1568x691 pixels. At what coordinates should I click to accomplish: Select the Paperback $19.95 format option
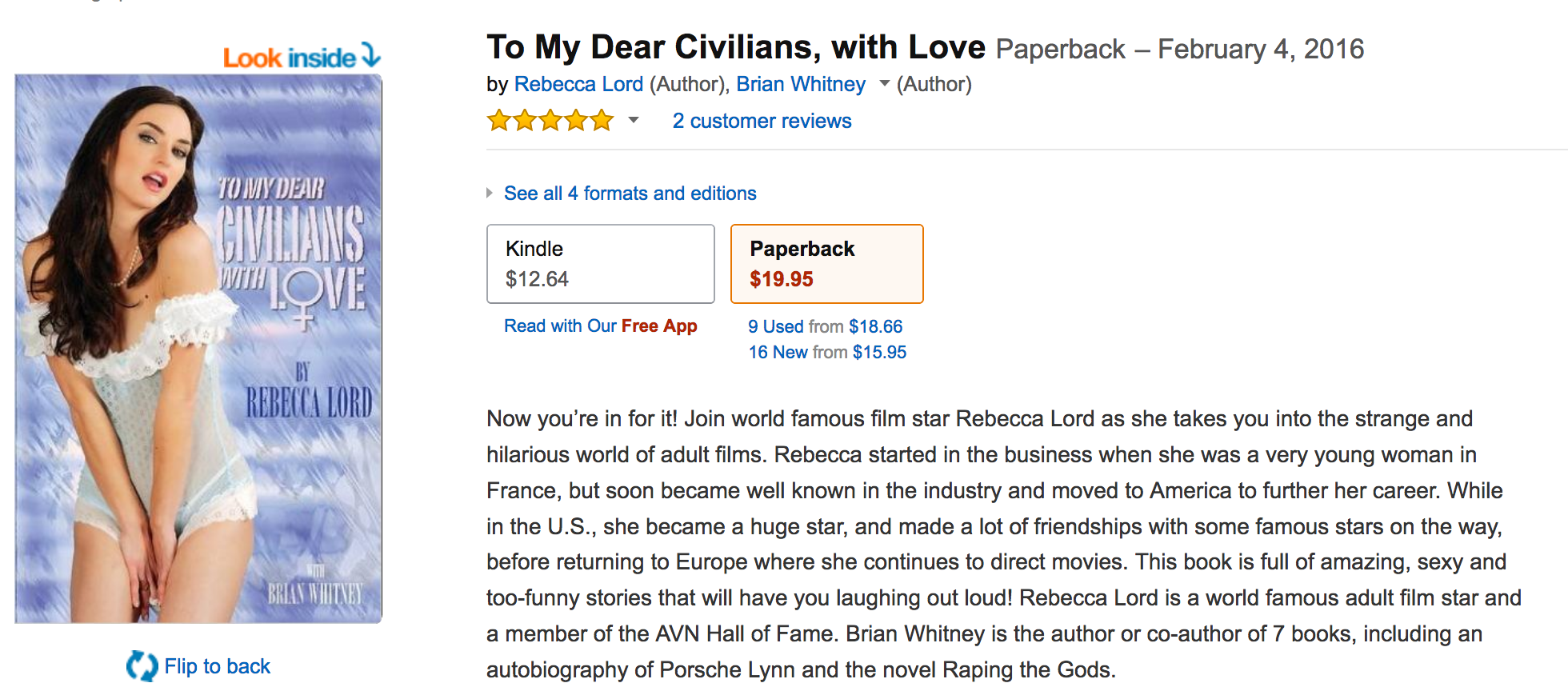point(826,264)
